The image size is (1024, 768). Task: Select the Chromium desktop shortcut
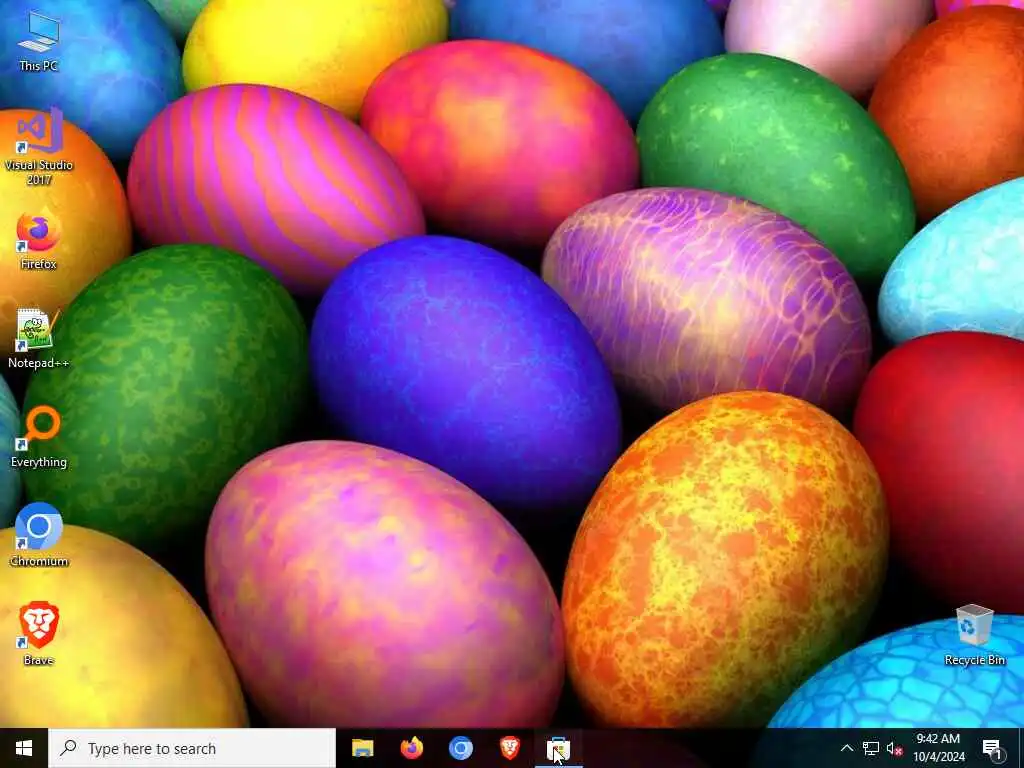pyautogui.click(x=39, y=536)
